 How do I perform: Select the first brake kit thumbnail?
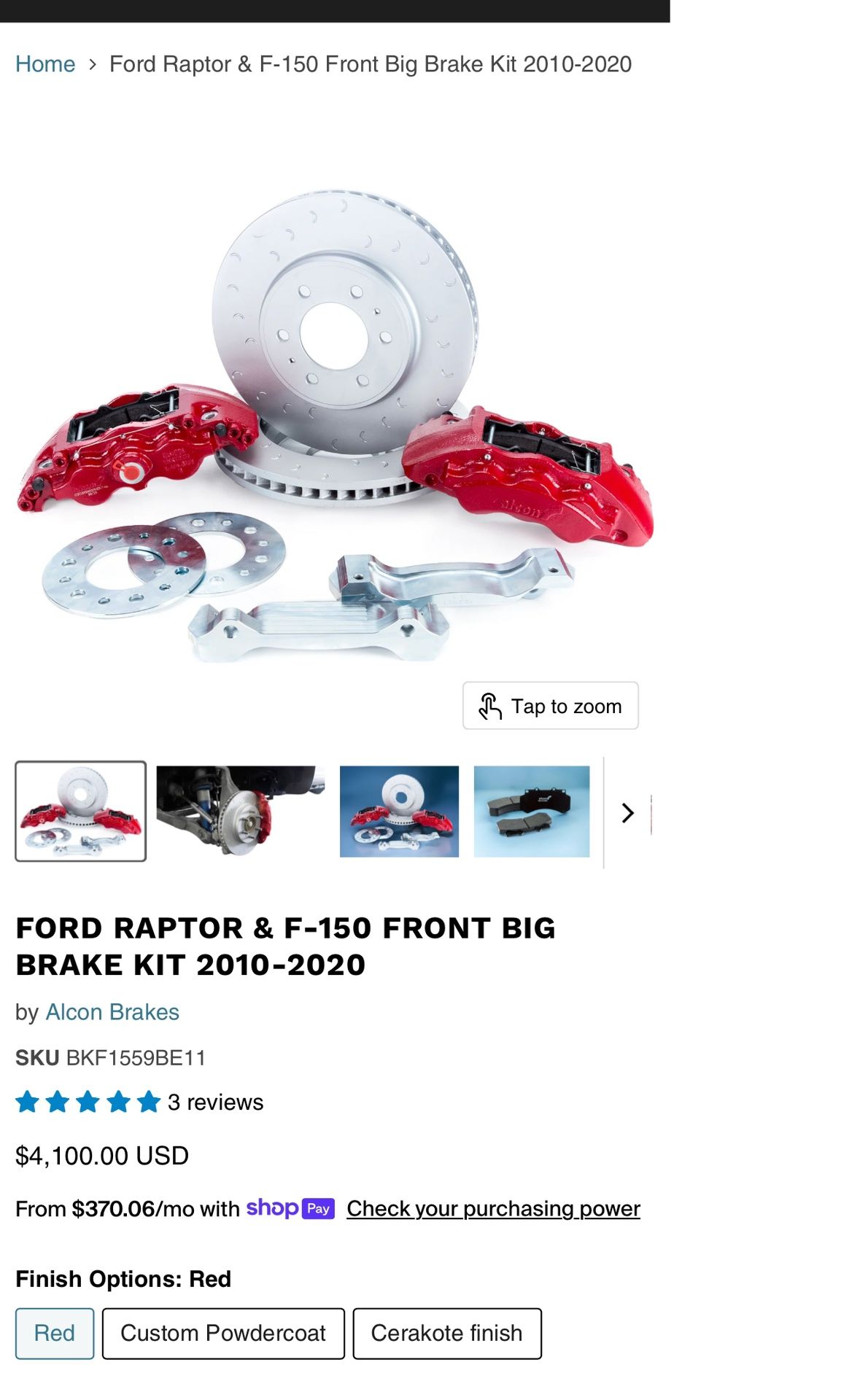81,811
